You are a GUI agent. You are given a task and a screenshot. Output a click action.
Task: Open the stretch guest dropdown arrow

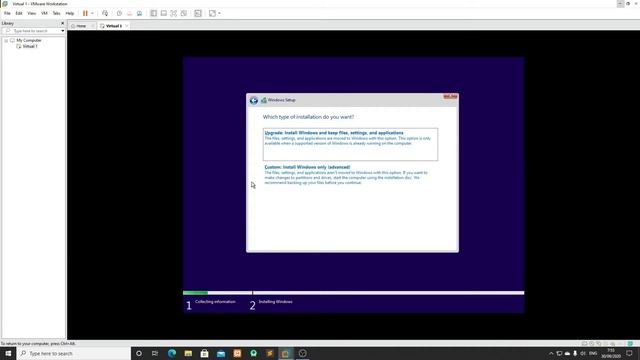coord(219,13)
